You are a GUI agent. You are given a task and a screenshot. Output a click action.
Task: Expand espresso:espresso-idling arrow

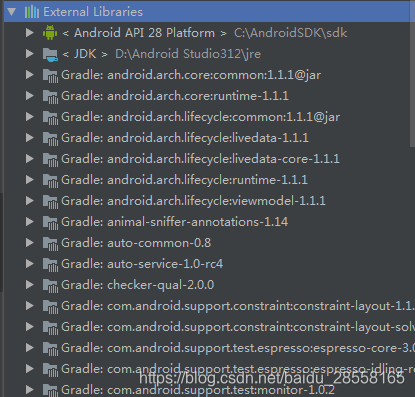(x=30, y=369)
